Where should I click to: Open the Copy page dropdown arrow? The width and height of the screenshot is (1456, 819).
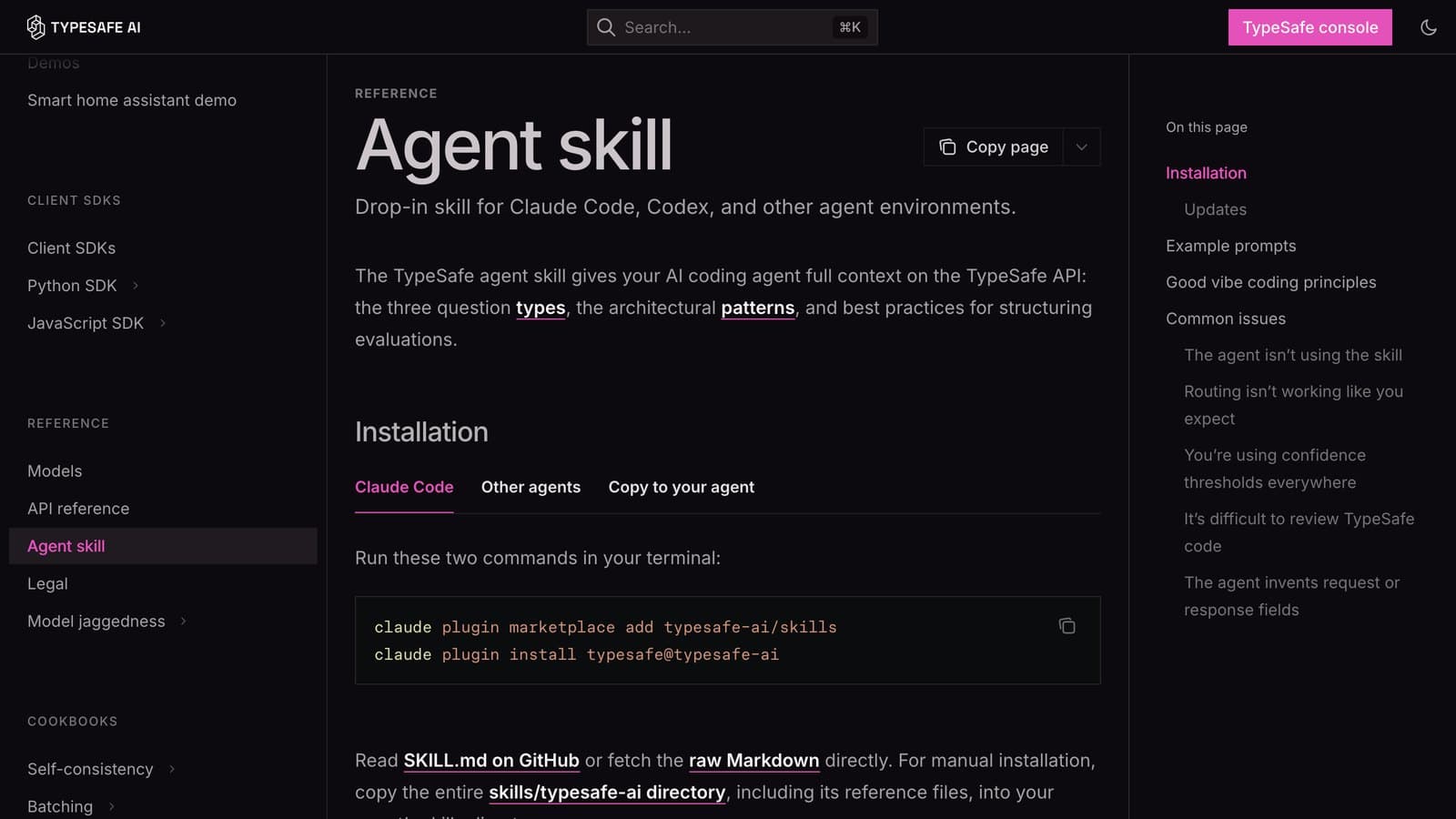point(1081,147)
